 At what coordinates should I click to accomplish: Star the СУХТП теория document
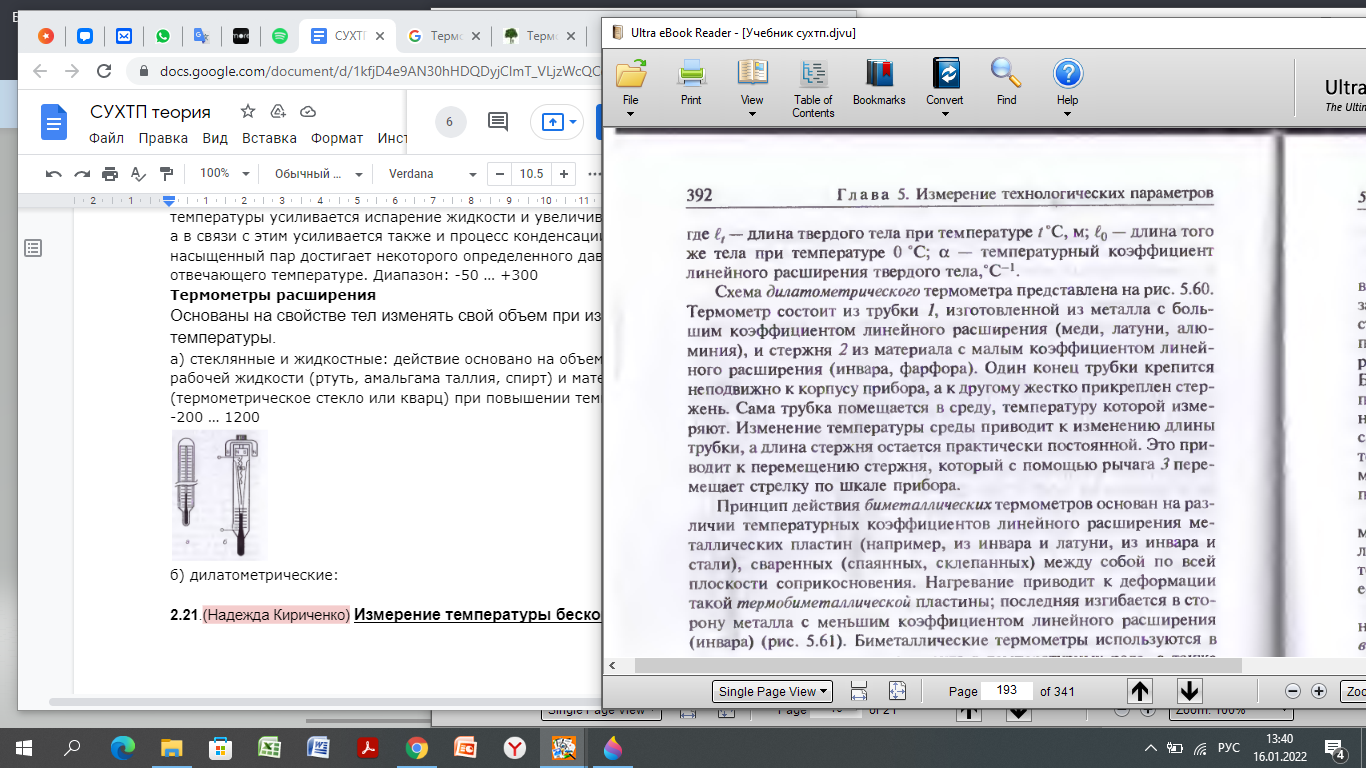(x=247, y=111)
